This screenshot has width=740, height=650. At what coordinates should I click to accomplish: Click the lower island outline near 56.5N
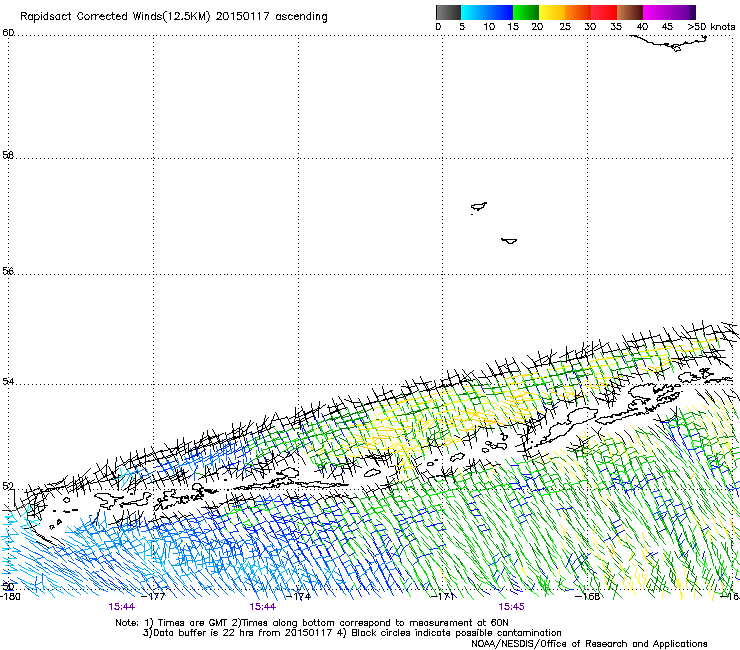click(509, 241)
